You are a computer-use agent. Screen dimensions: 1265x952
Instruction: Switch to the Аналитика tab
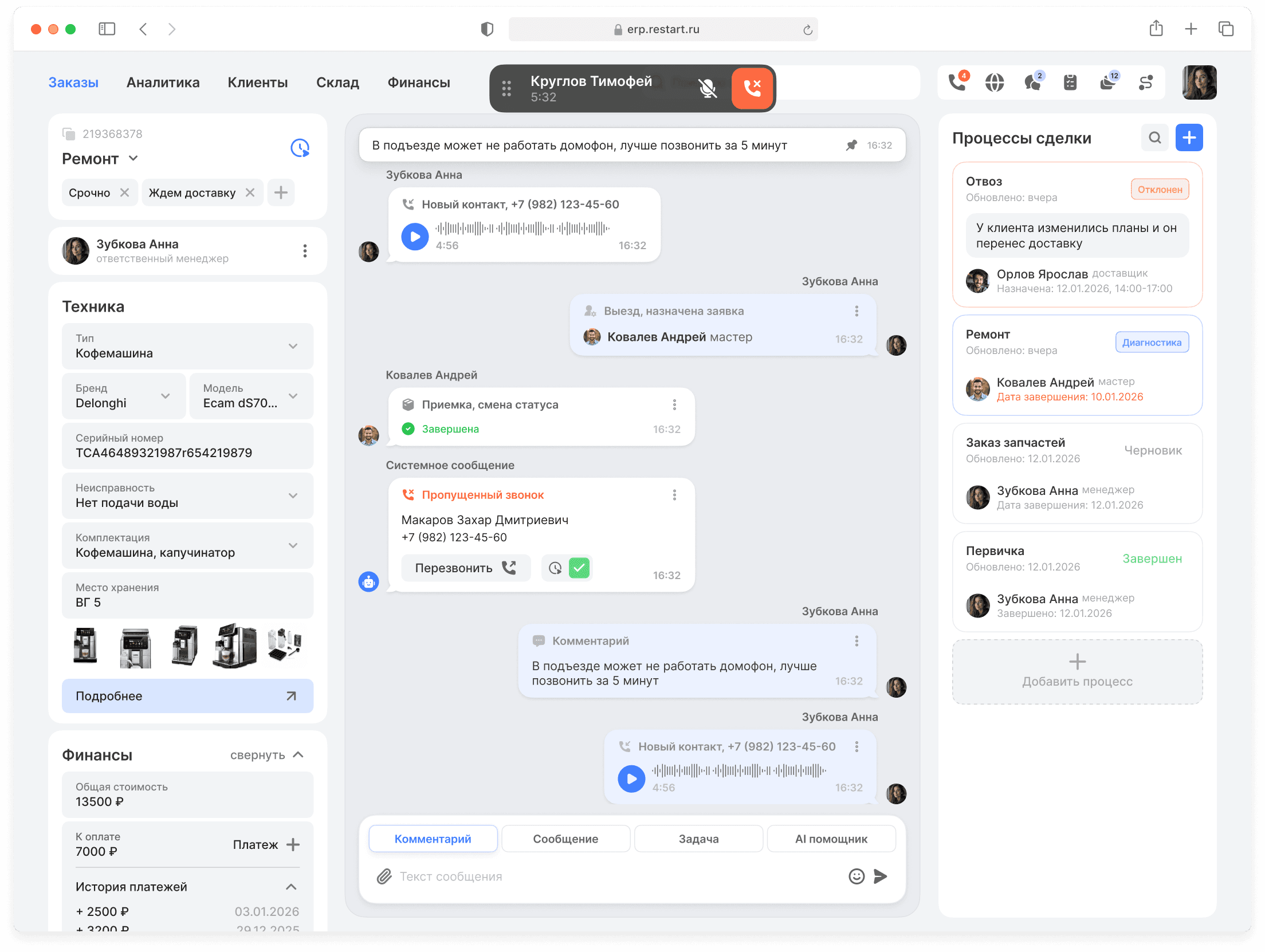(163, 82)
